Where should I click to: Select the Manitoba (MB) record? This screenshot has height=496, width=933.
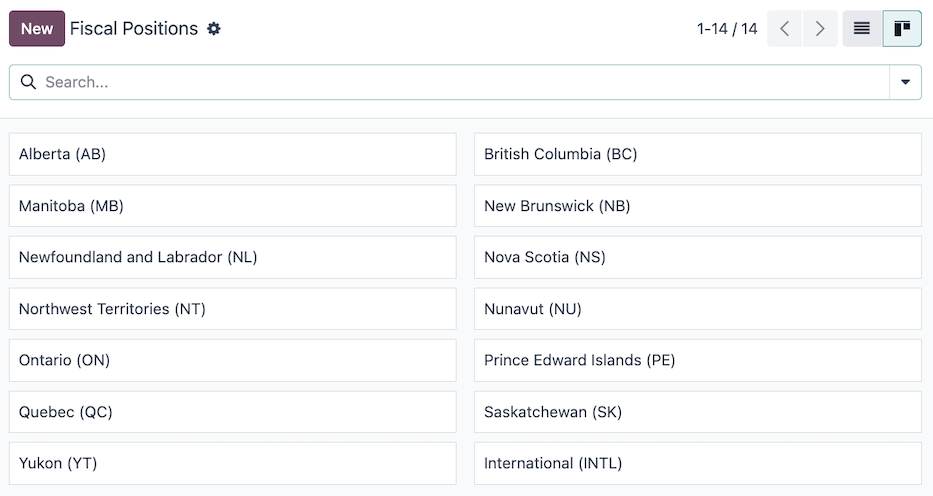pos(232,206)
